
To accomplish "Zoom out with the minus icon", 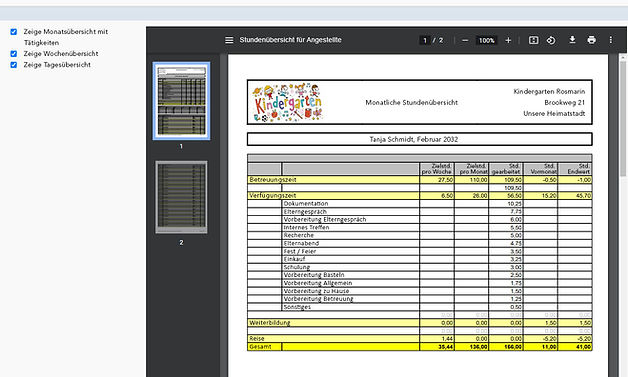I will click(x=465, y=40).
